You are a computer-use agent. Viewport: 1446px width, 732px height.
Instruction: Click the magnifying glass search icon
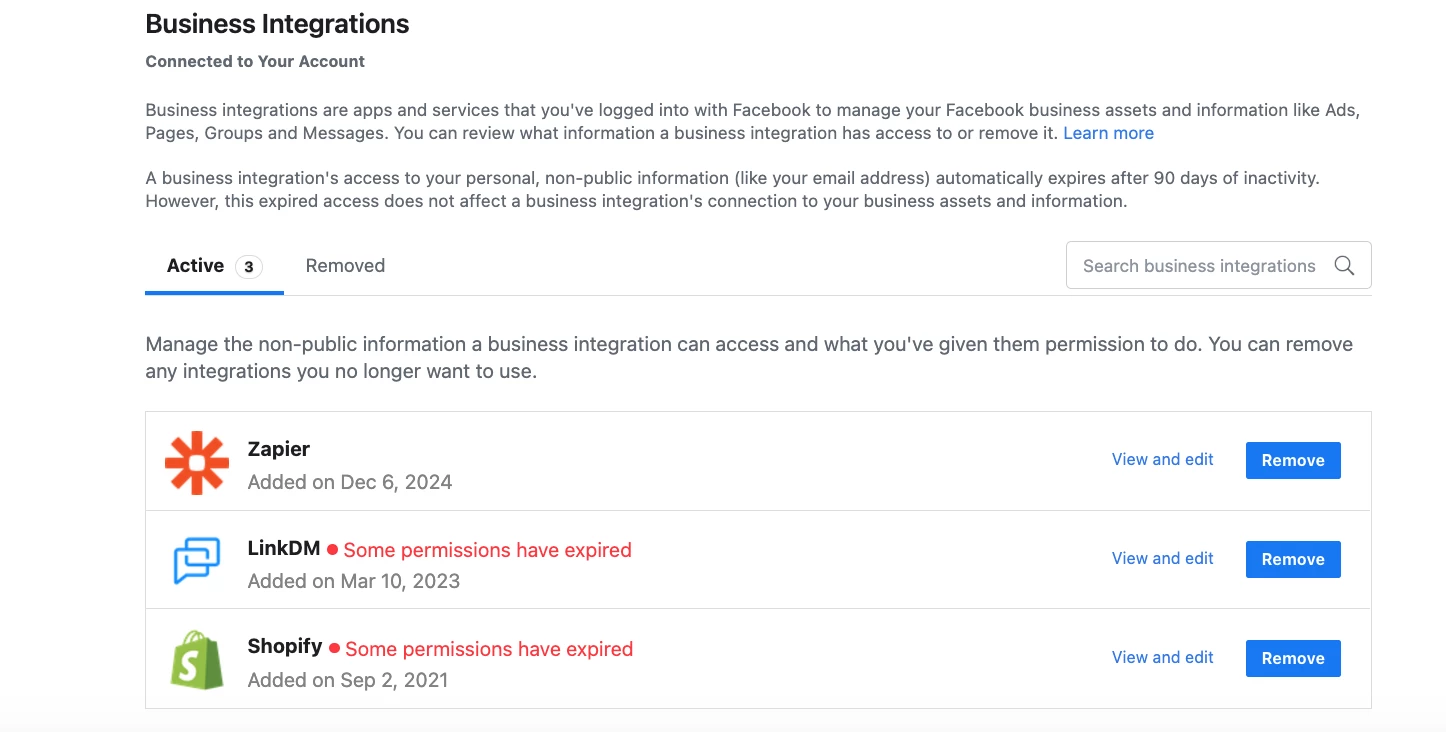coord(1344,266)
